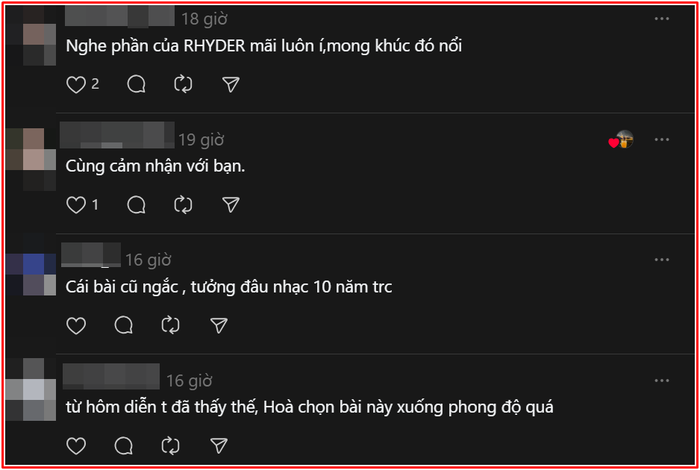Open the 18 giờ timestamp link
Screen dimensions: 700x470
pos(204,19)
